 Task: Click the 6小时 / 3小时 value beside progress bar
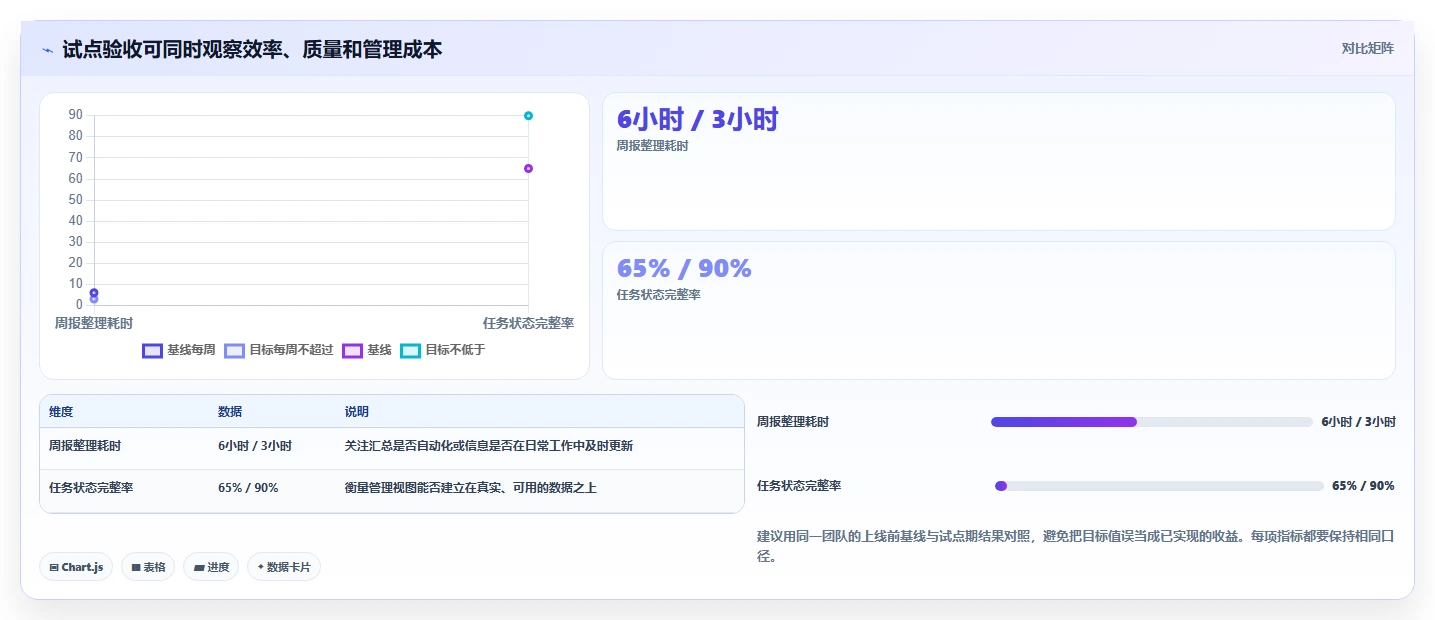click(1358, 422)
